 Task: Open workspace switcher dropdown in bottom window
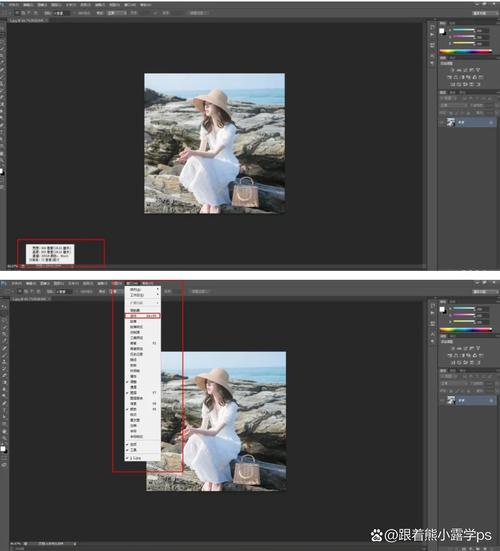click(484, 291)
